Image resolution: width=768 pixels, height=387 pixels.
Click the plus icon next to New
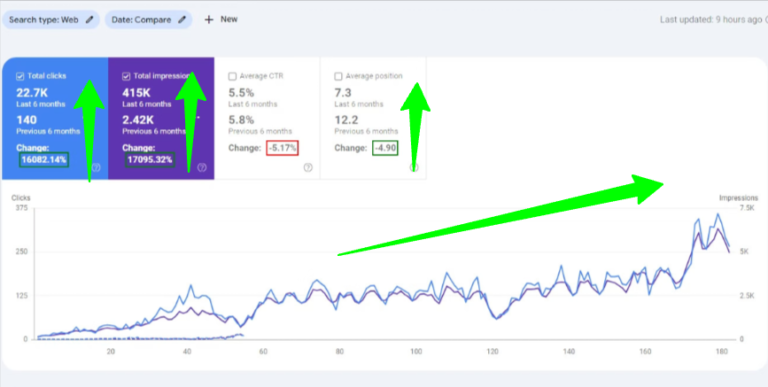(209, 20)
